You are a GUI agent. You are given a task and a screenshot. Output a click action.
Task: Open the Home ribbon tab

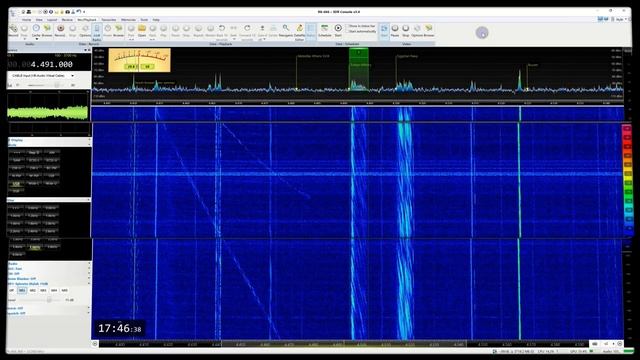[x=27, y=20]
